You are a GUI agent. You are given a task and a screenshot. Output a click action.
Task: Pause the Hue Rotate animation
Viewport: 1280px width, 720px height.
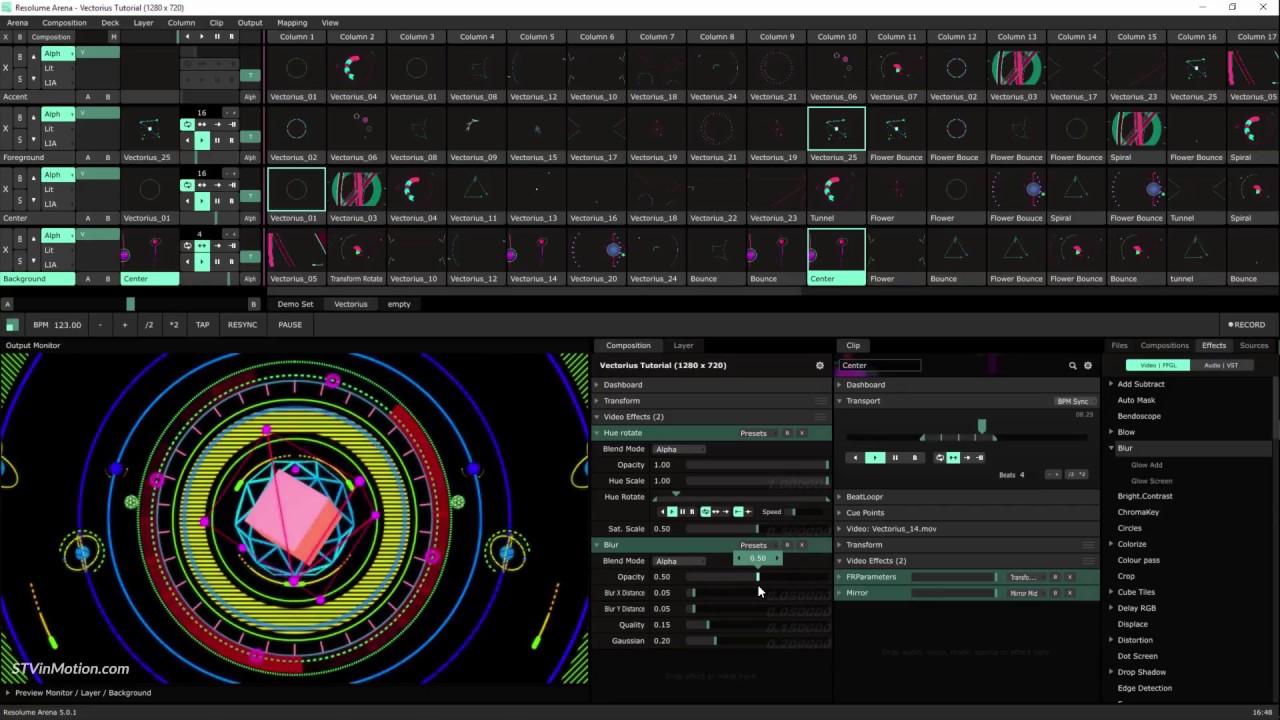coord(682,512)
